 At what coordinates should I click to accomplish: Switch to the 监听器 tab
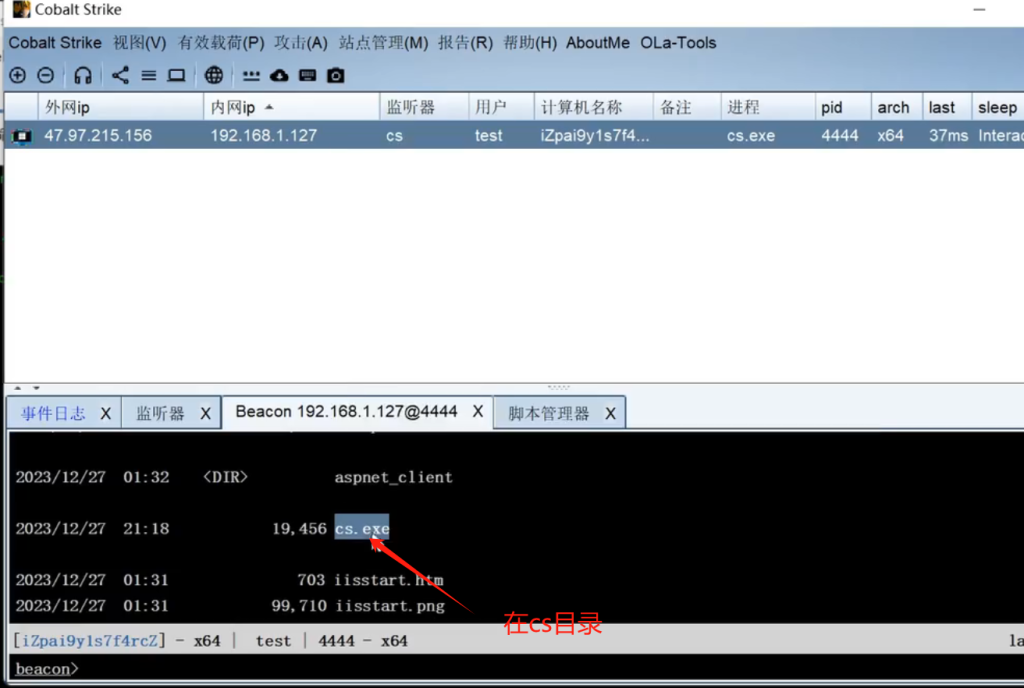tap(160, 414)
